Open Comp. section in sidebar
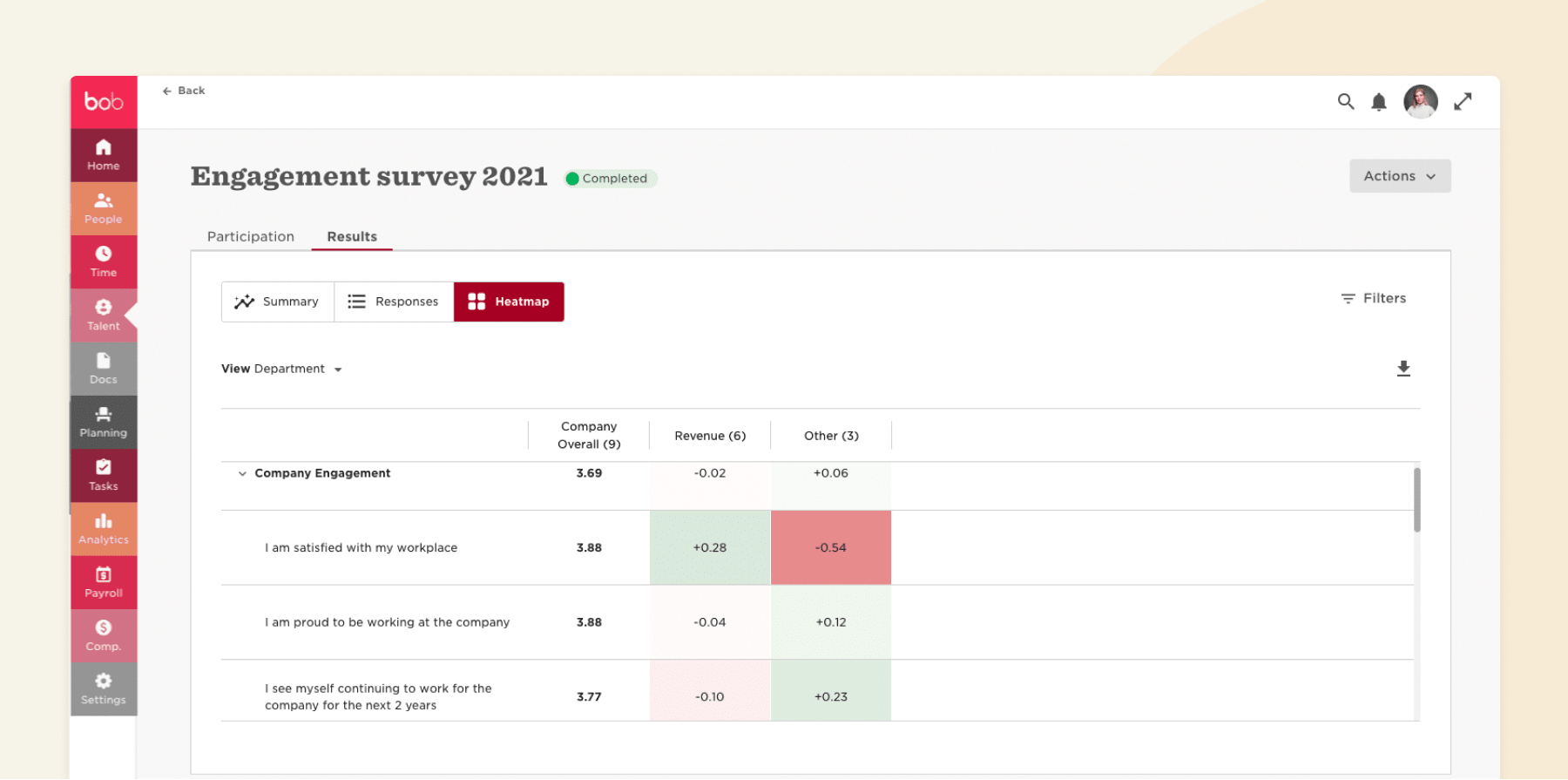 click(104, 635)
